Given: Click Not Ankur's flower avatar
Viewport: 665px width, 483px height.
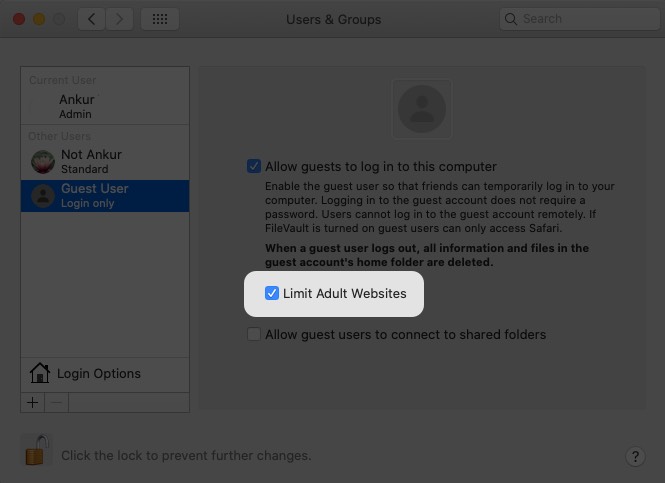Looking at the screenshot, I should pyautogui.click(x=43, y=162).
